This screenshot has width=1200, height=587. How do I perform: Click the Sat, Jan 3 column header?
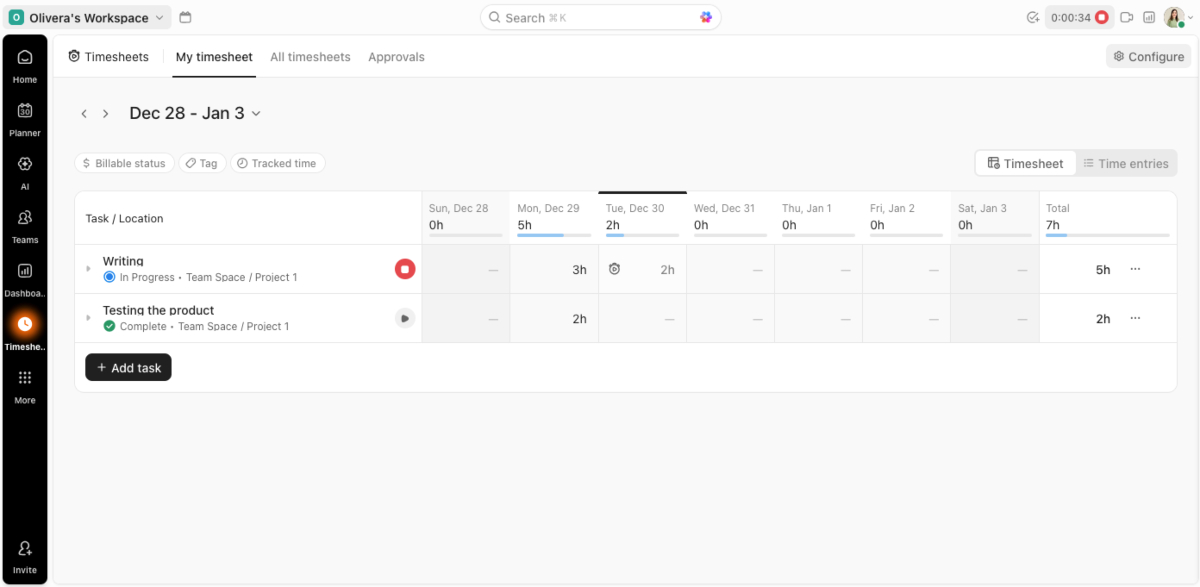tap(994, 217)
